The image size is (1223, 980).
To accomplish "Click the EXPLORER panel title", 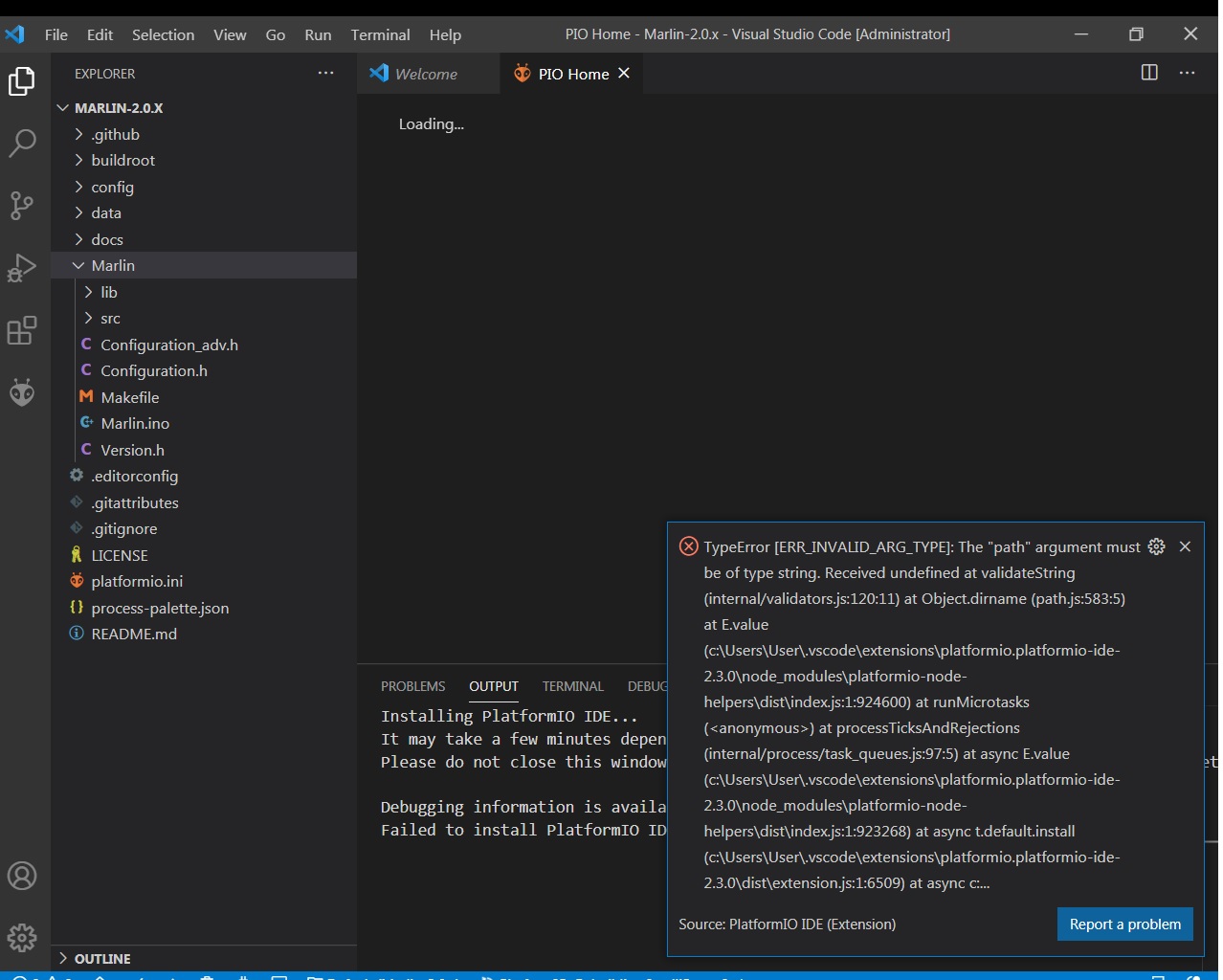I will [105, 74].
